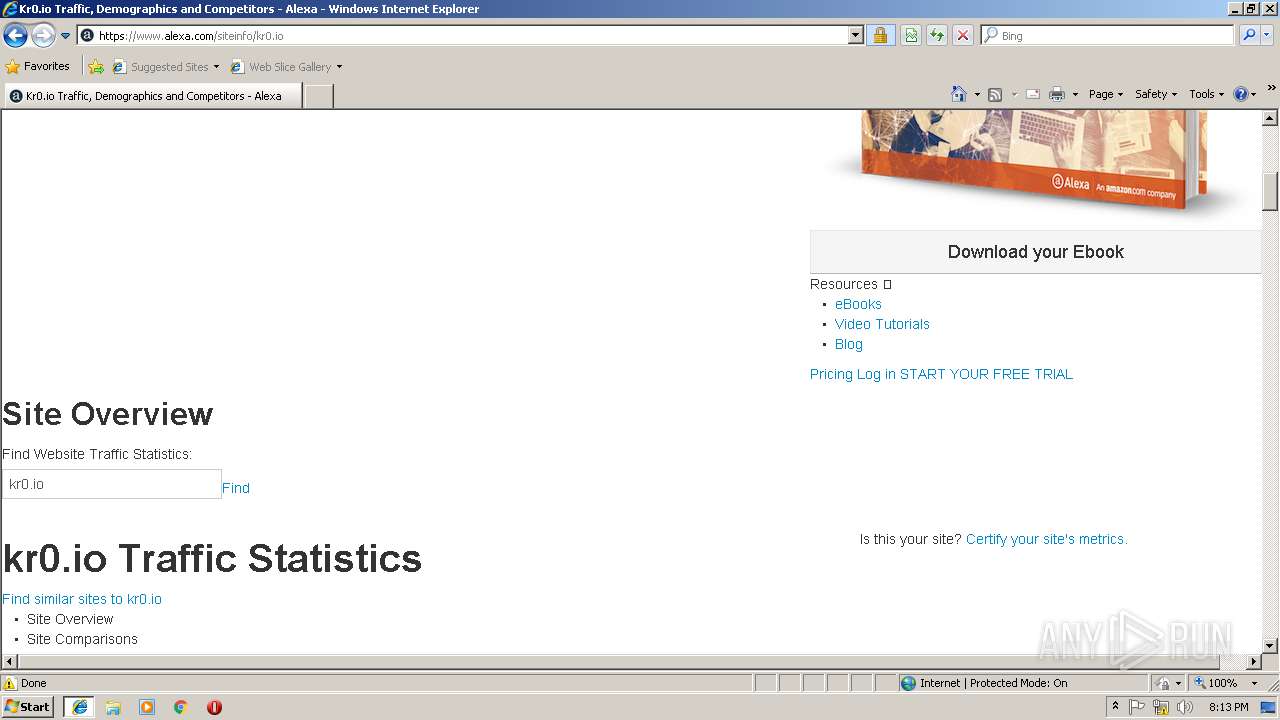
Task: Open the Safety menu
Action: pos(1156,94)
